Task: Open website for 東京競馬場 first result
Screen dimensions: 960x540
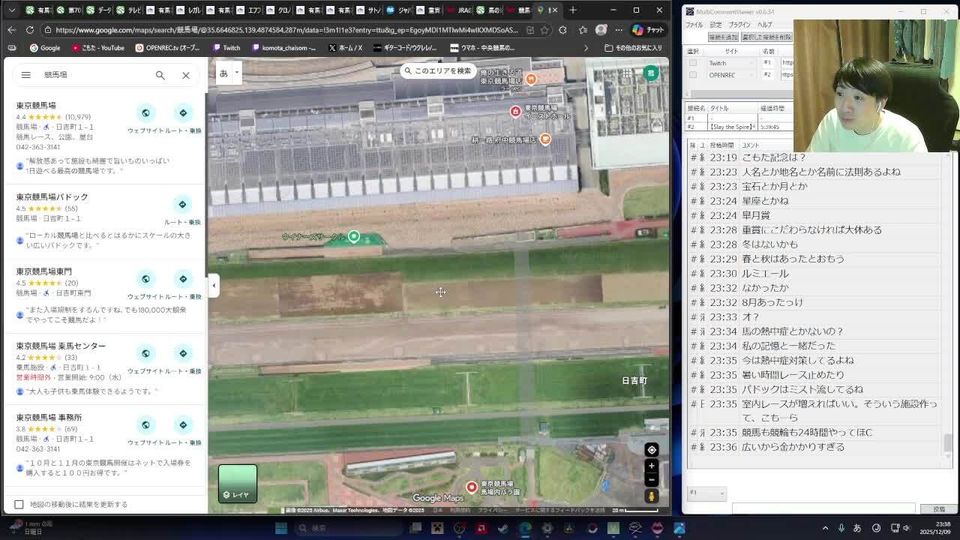Action: tap(146, 113)
